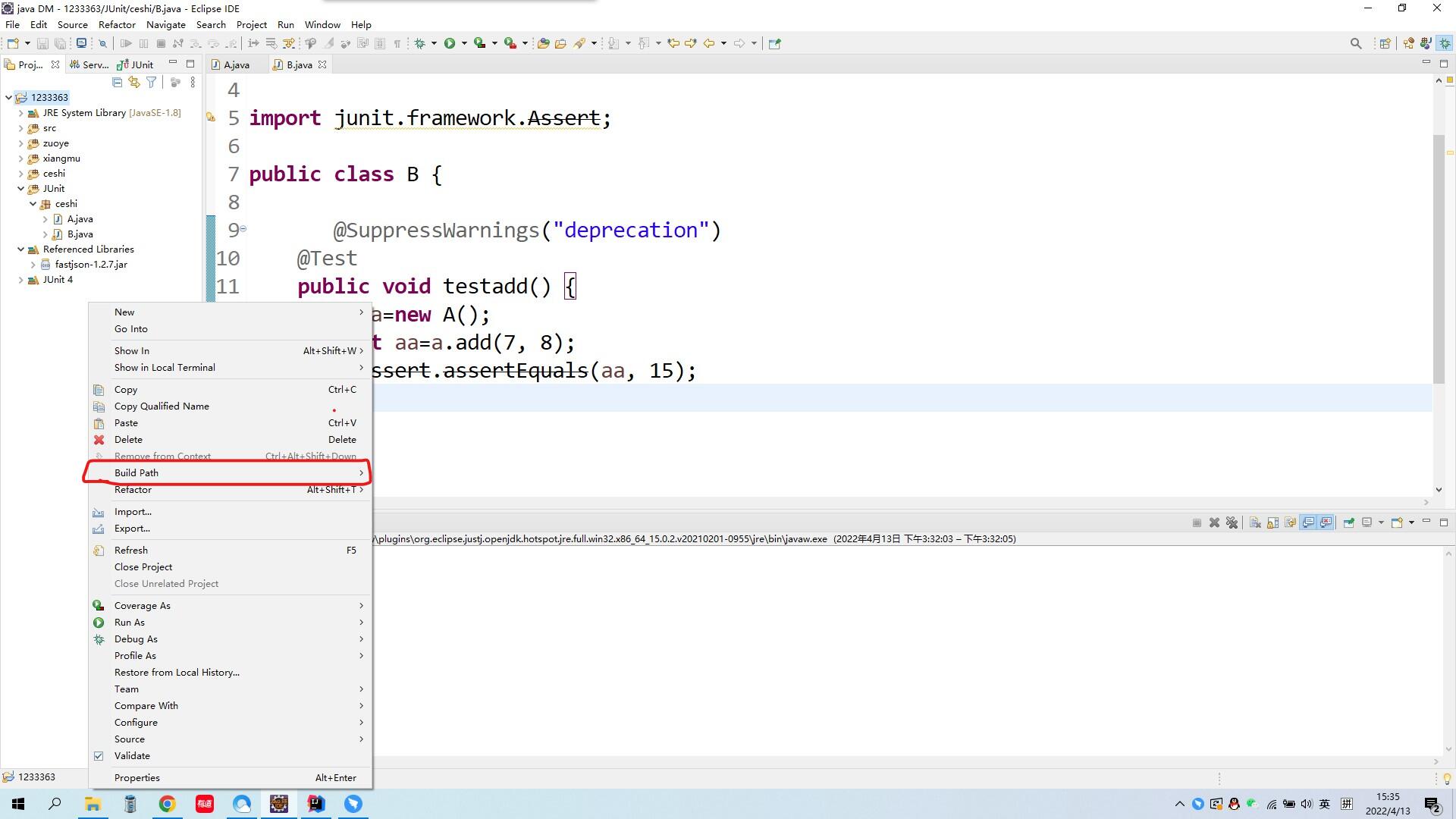The height and width of the screenshot is (819, 1456).
Task: Click the Debug bug toolbar icon
Action: click(419, 43)
